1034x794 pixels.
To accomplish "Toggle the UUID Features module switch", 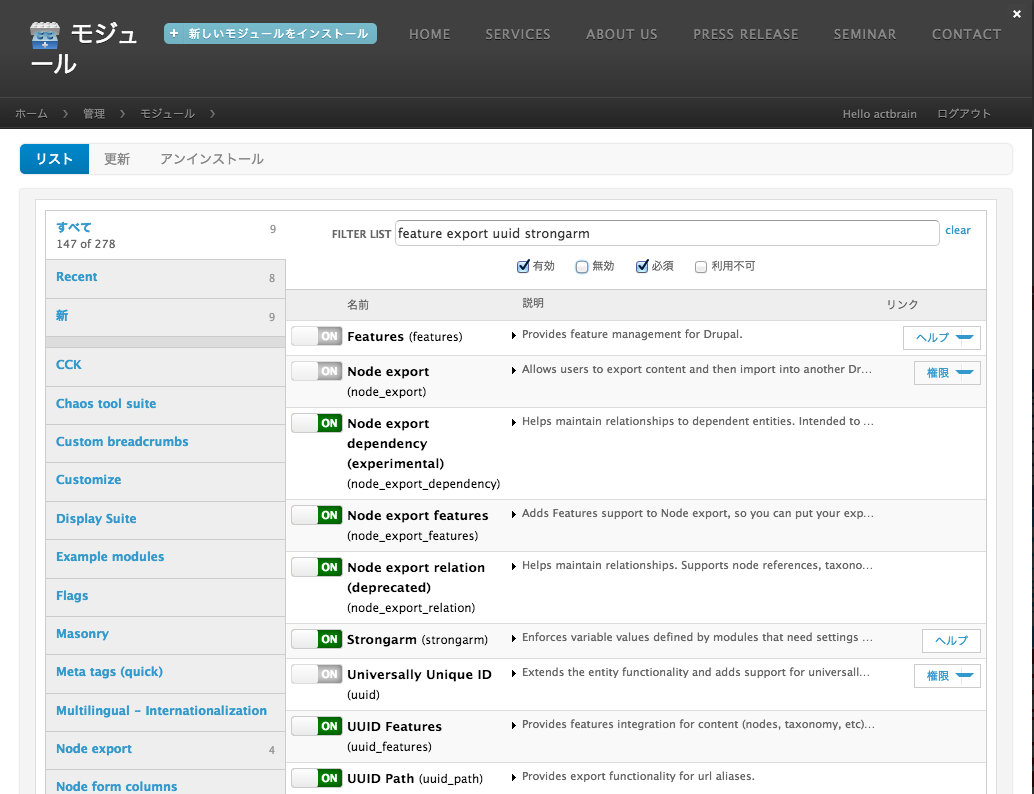I will point(316,726).
